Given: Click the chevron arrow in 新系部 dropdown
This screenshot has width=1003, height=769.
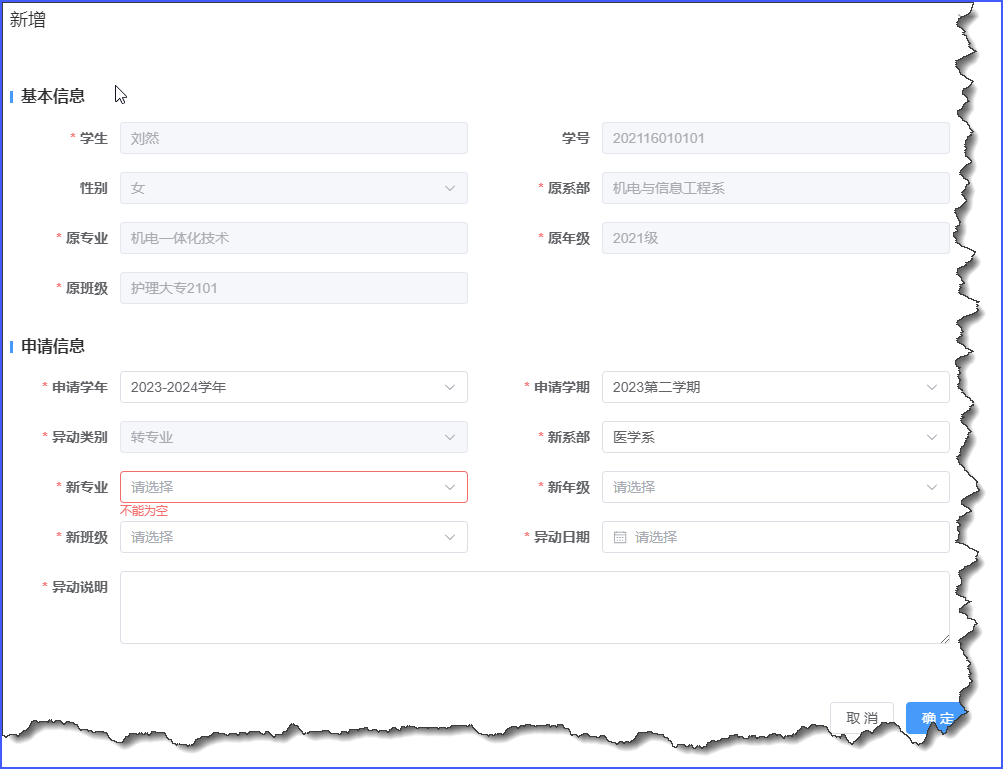Looking at the screenshot, I should [x=932, y=437].
